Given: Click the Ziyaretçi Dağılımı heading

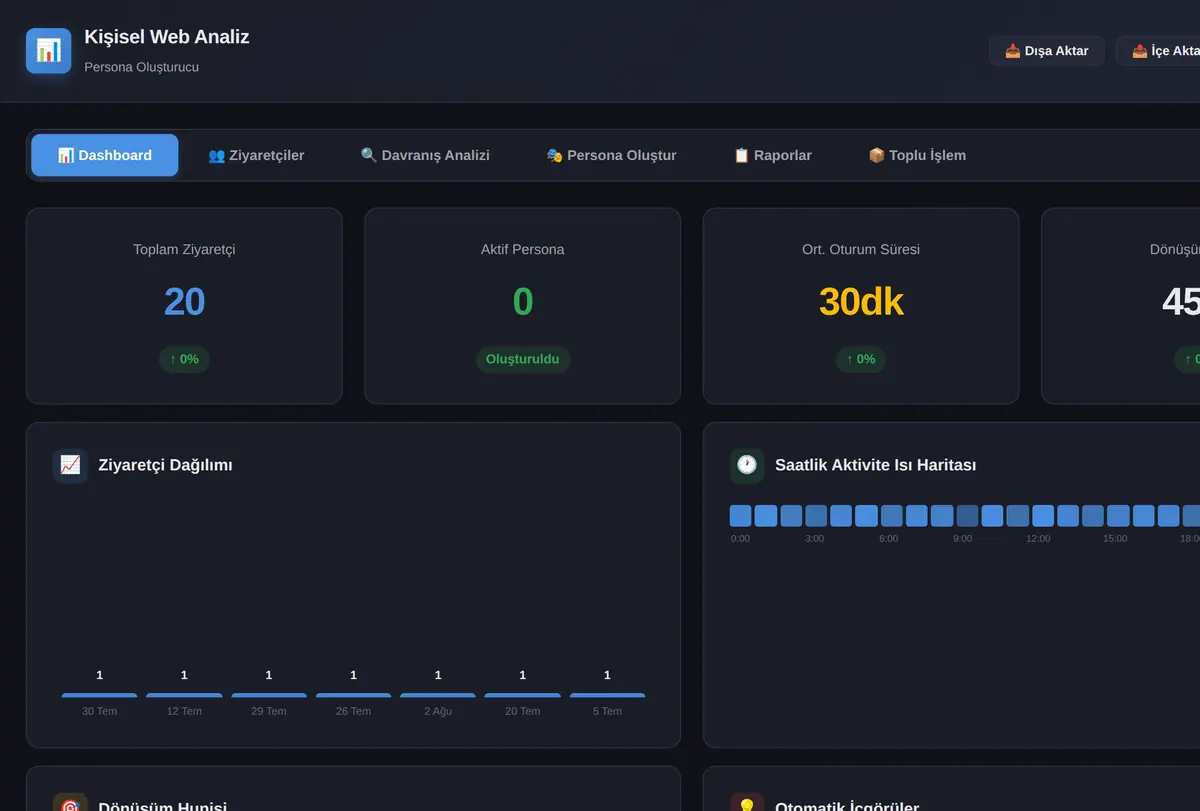Looking at the screenshot, I should tap(166, 465).
